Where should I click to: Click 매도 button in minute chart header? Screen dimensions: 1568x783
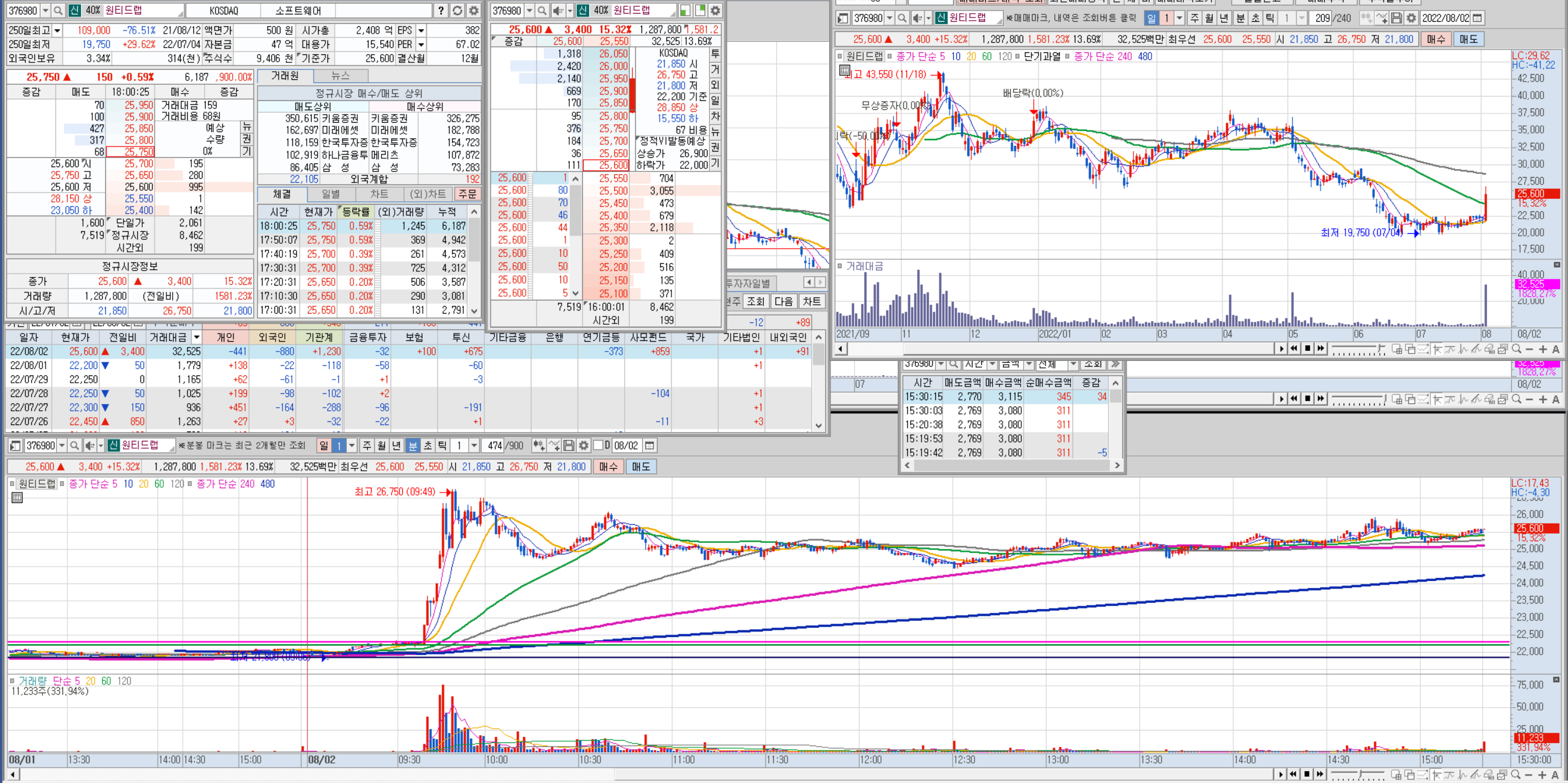(640, 467)
